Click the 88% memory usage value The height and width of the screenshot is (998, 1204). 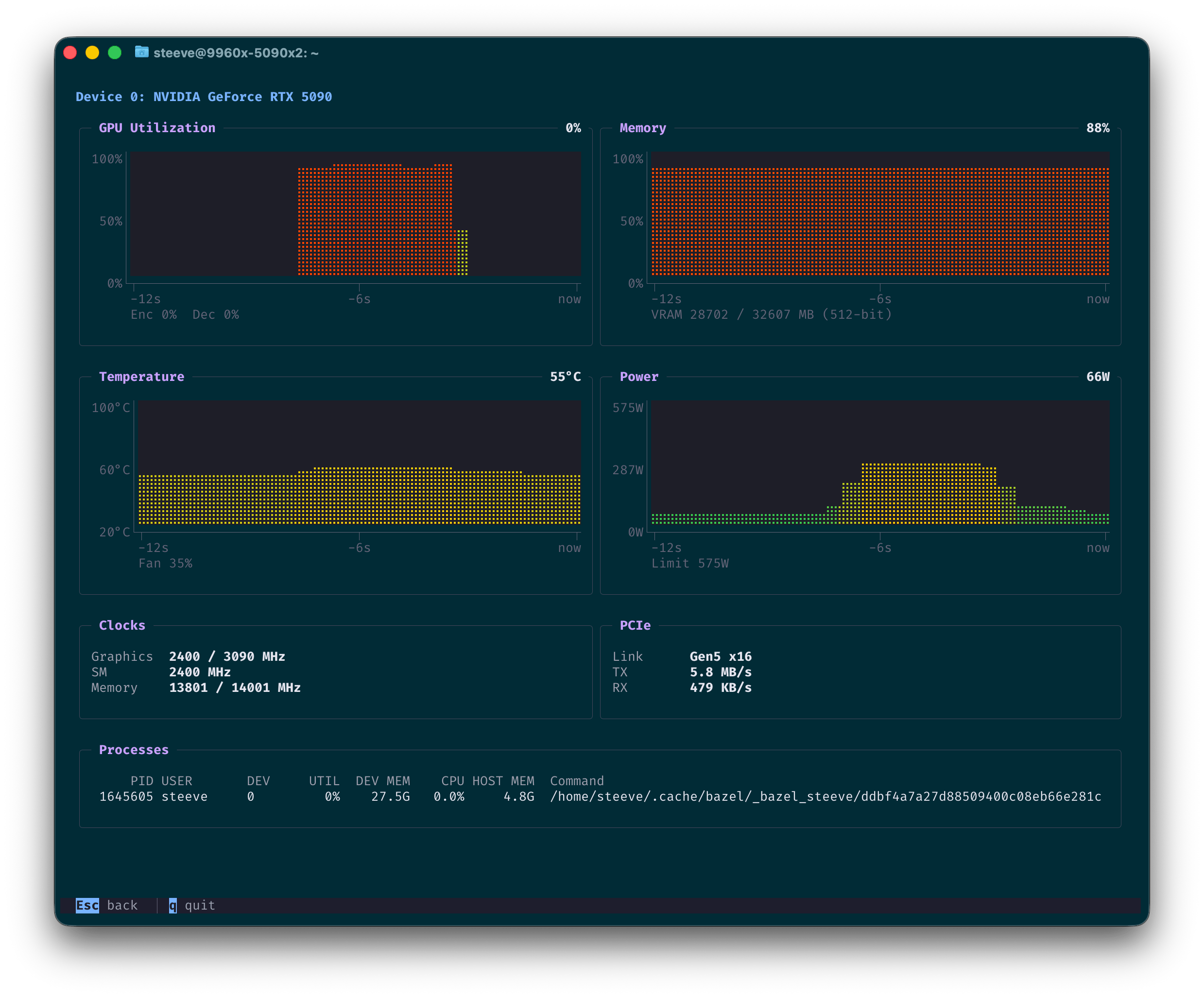[x=1098, y=128]
